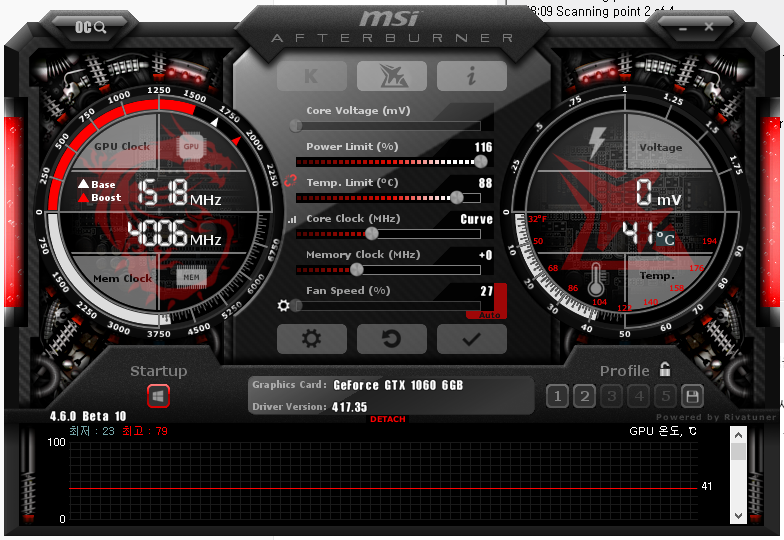Click the Powered by Rivatuner text

(716, 417)
